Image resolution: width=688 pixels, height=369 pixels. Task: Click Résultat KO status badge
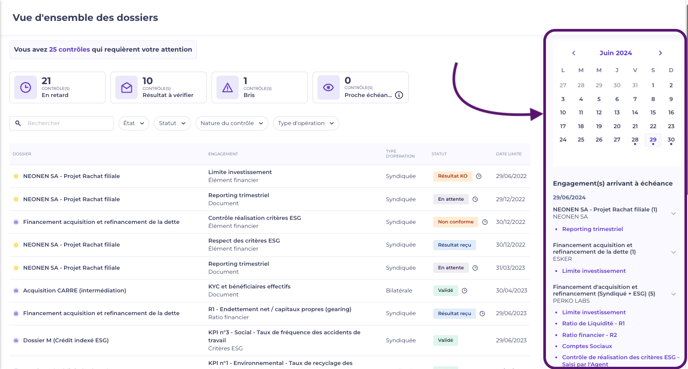coord(452,176)
